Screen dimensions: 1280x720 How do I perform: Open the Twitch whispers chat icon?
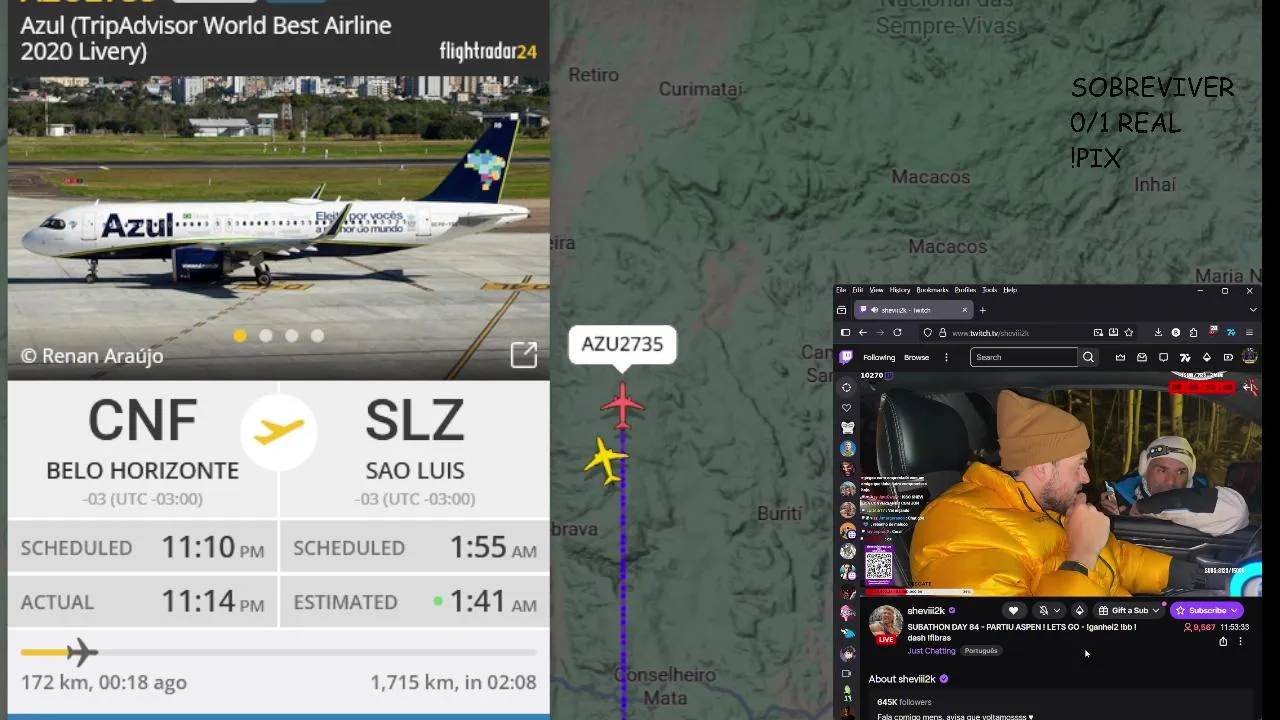click(x=1163, y=357)
